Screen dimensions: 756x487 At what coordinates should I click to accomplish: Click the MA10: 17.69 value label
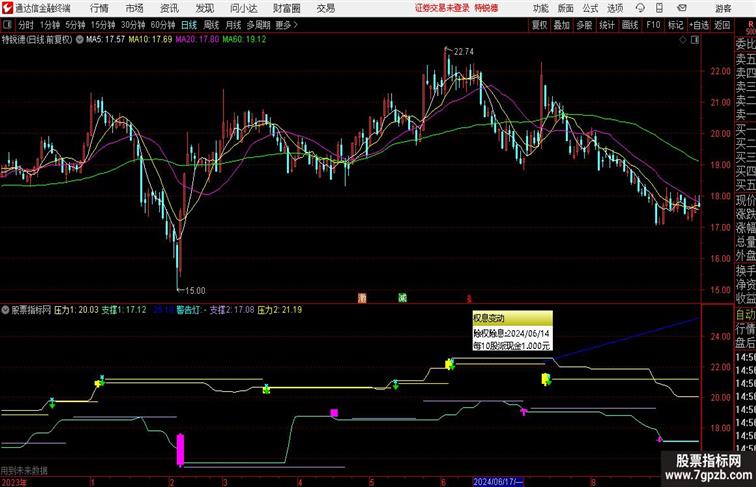[150, 40]
